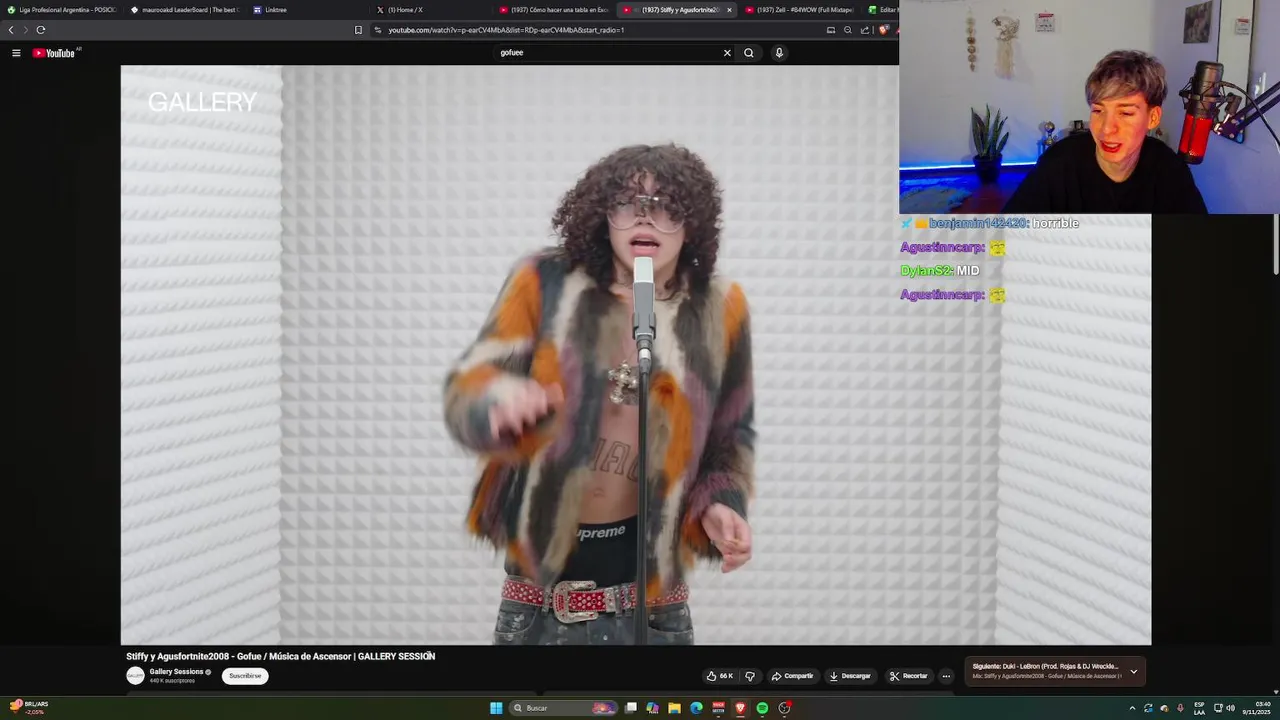Open File Explorer from the taskbar
The width and height of the screenshot is (1280, 720).
point(675,708)
